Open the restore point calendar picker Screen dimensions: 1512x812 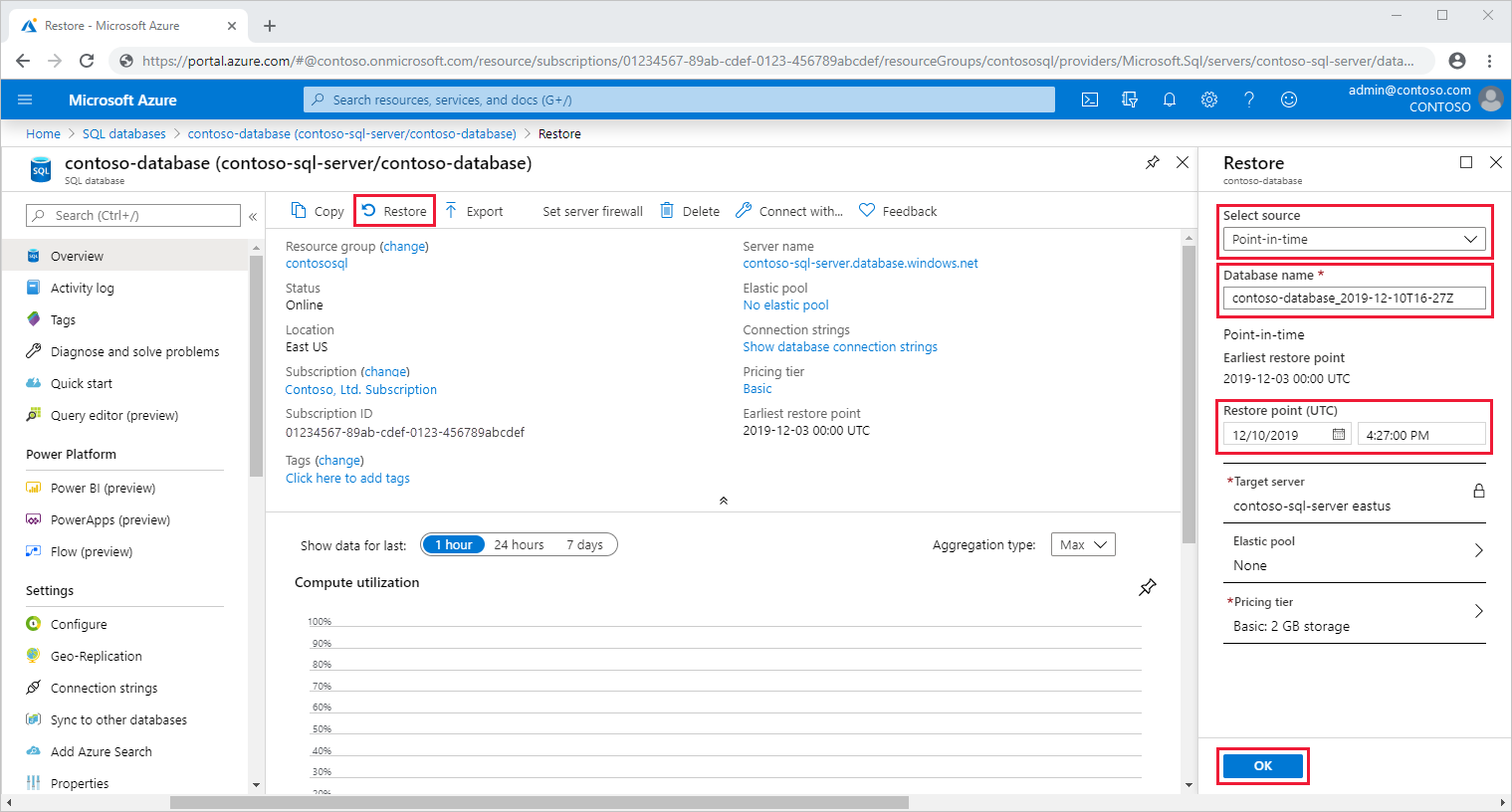[x=1339, y=435]
